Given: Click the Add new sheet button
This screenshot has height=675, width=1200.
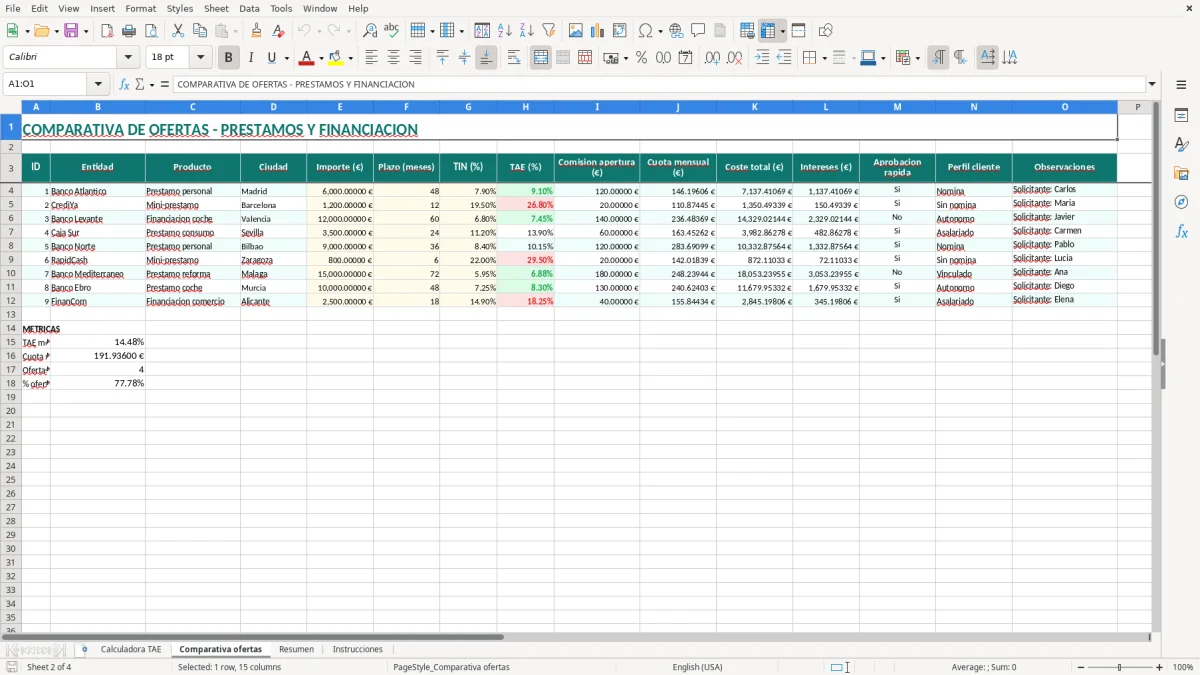Looking at the screenshot, I should tap(84, 650).
